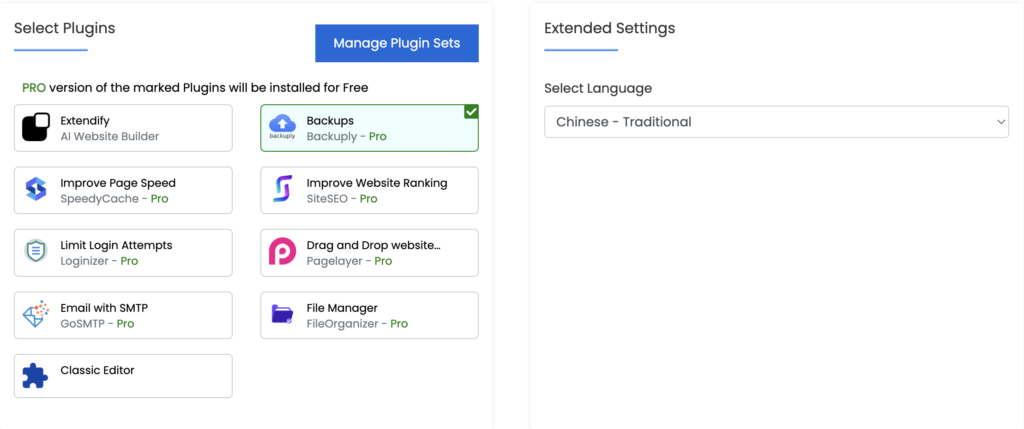Click the SpeedyCache blue logo icon

click(36, 189)
